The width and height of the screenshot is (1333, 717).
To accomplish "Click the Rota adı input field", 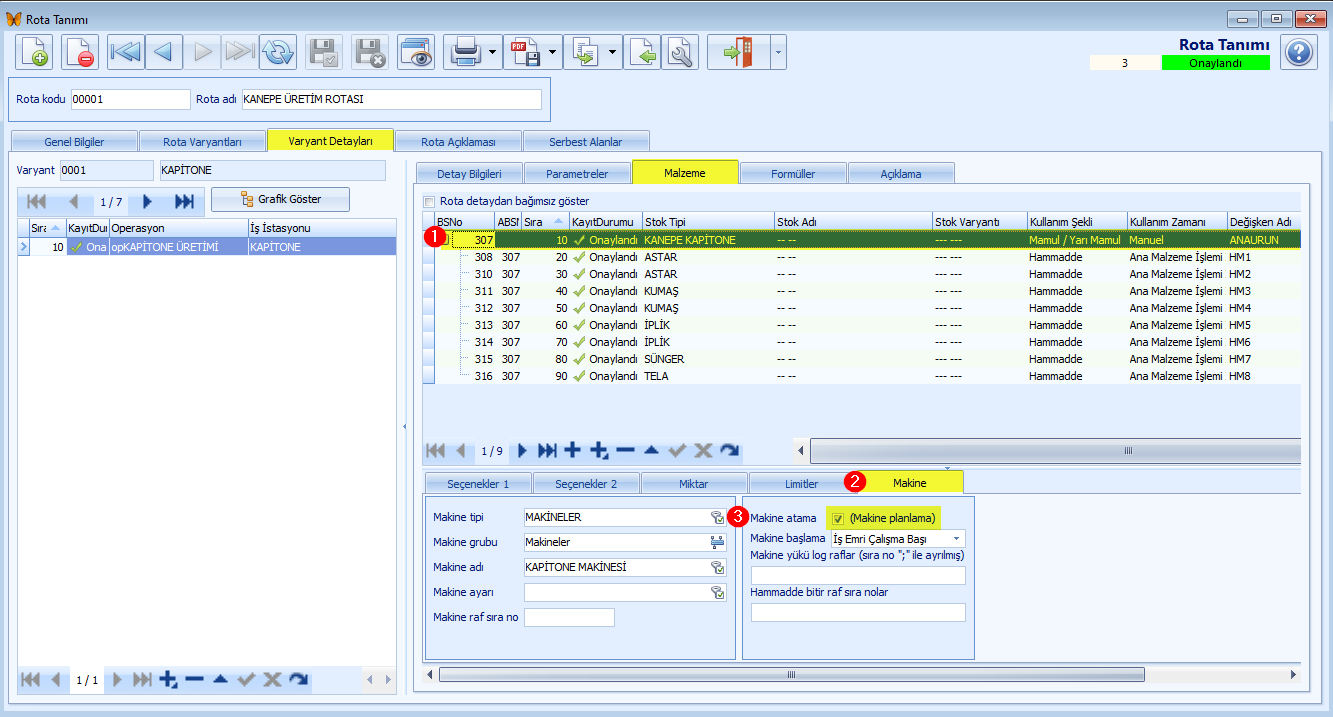I will (391, 99).
